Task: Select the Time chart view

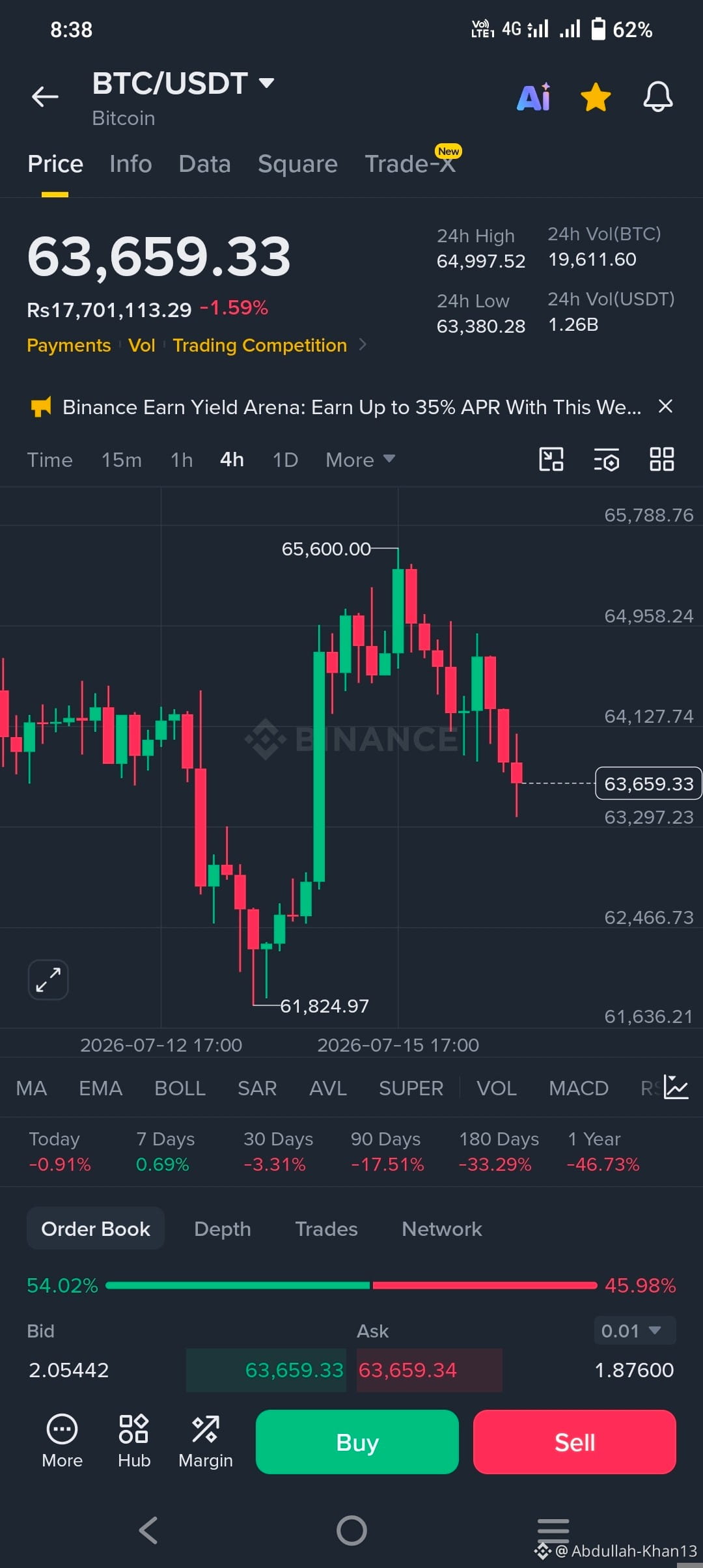Action: [x=49, y=460]
